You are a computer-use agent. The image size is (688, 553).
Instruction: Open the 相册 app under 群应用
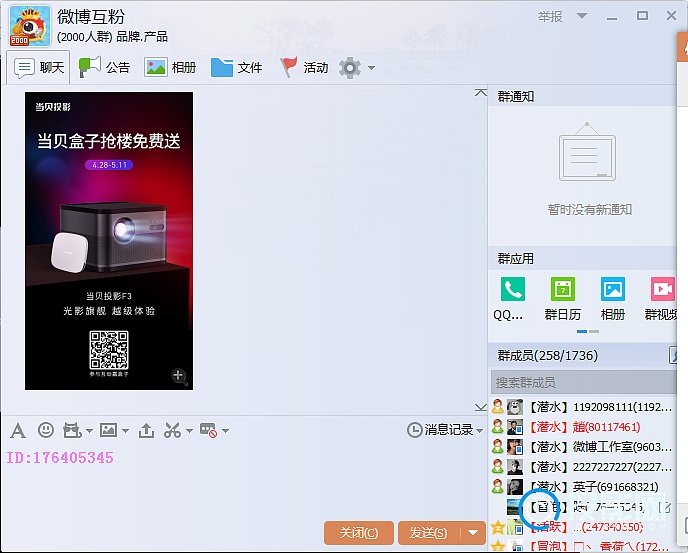[x=612, y=297]
